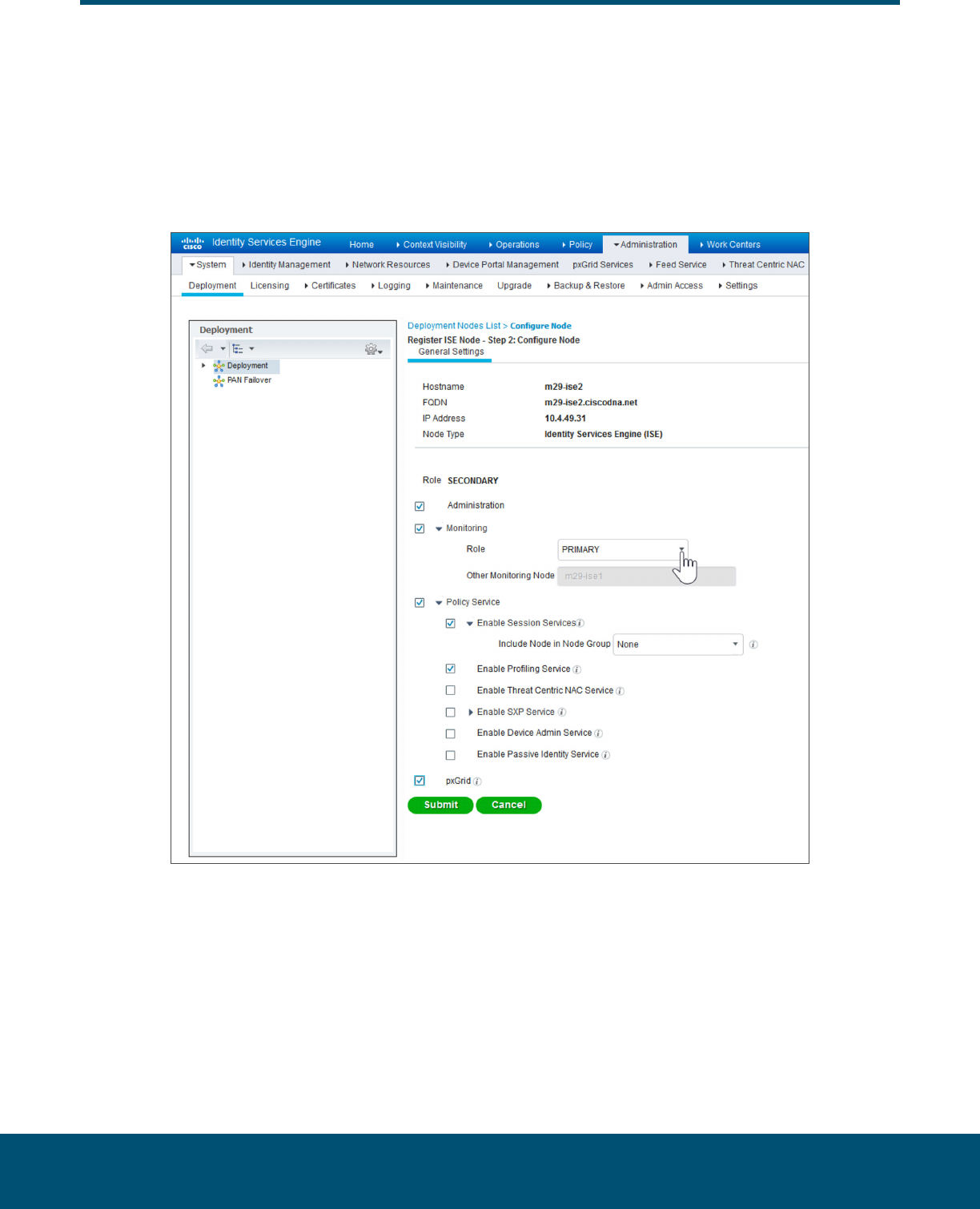Open the Context Visibility menu
980x1209 pixels.
point(432,245)
